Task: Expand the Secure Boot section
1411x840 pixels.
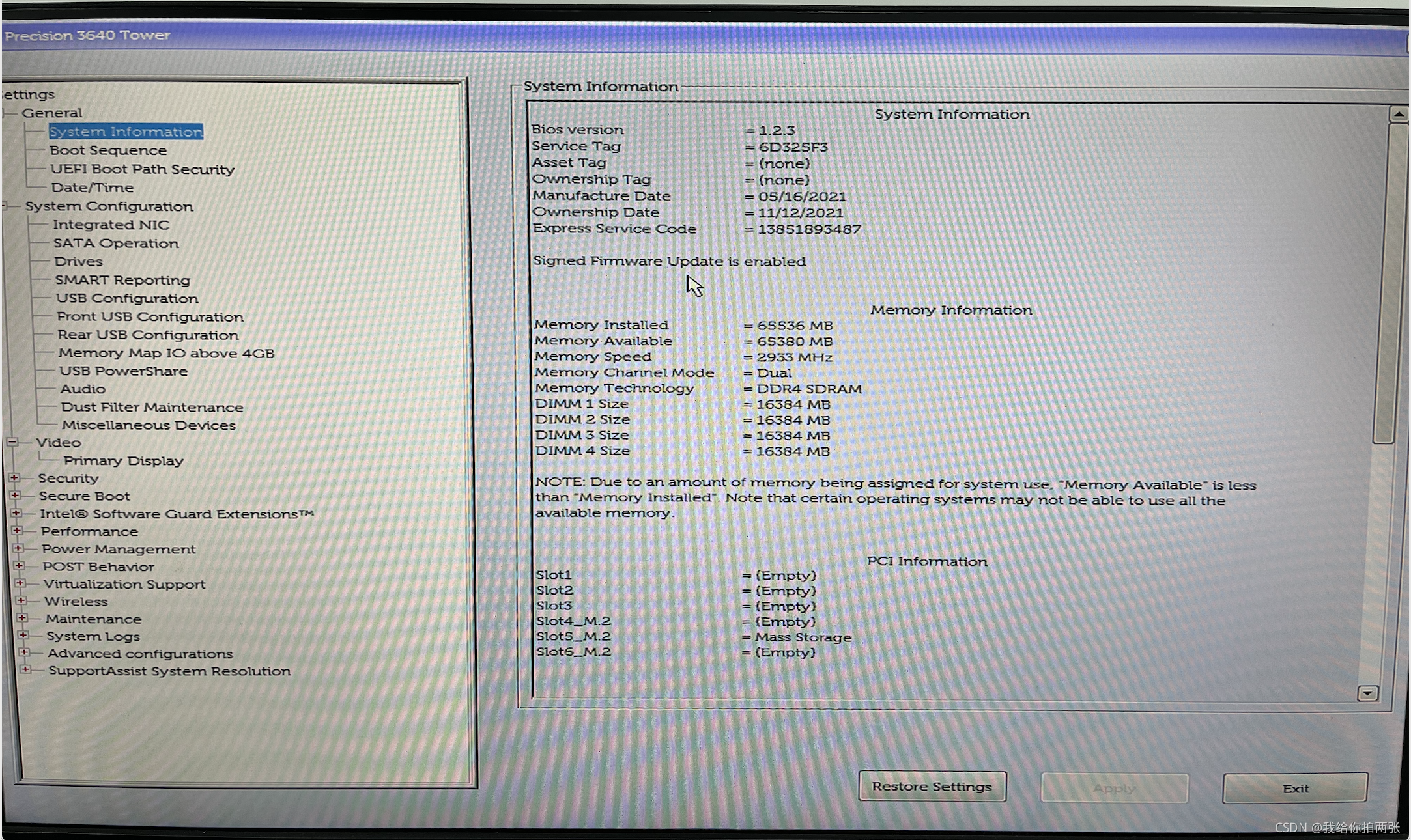Action: pos(14,496)
